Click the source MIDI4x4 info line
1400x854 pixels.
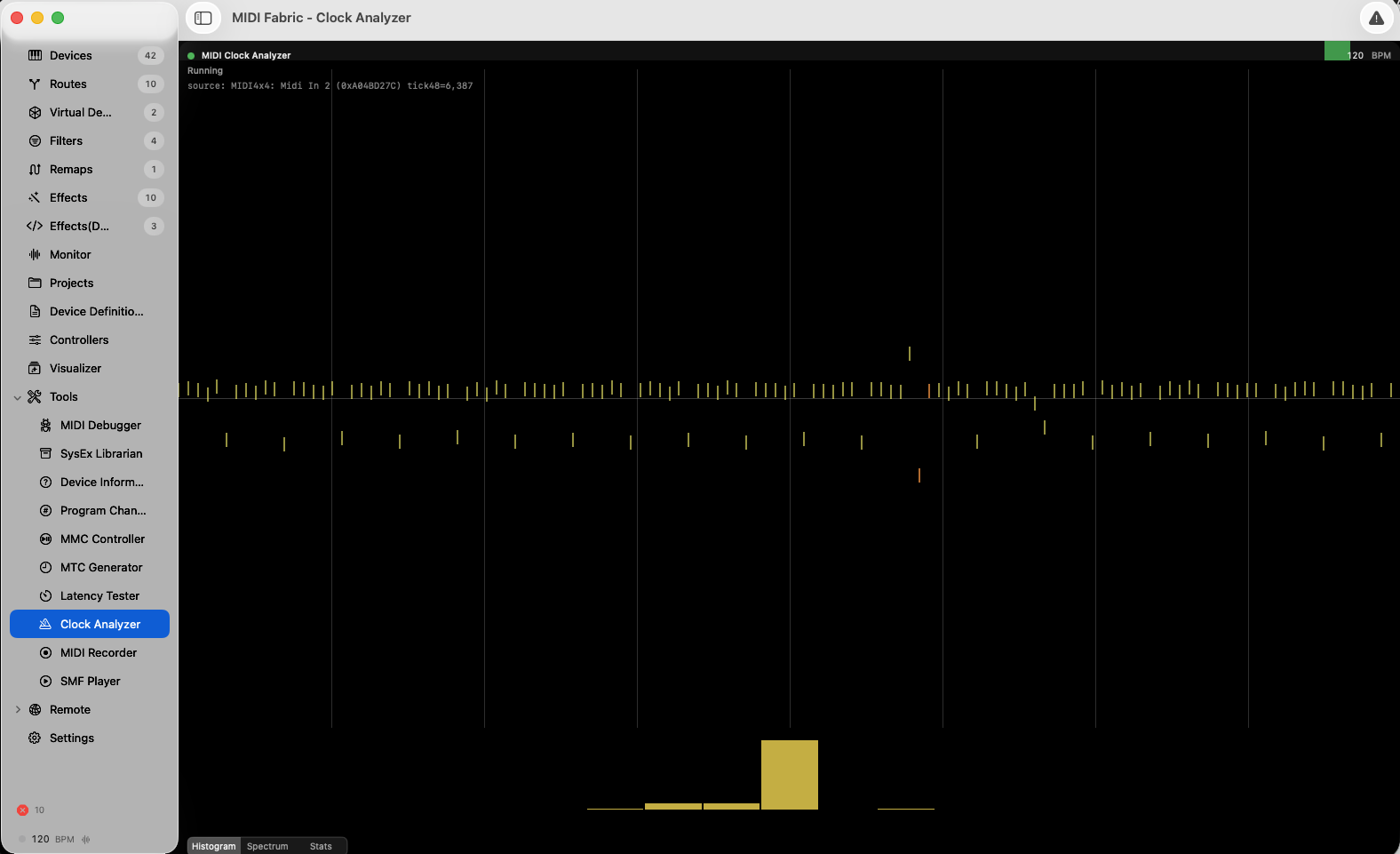330,86
